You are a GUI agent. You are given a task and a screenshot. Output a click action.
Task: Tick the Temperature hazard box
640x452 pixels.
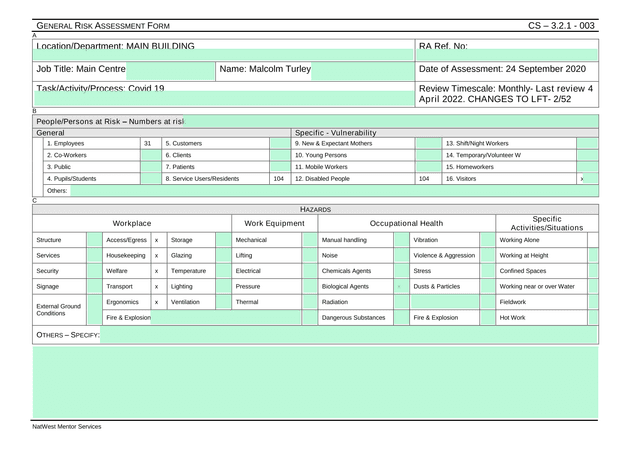click(223, 271)
